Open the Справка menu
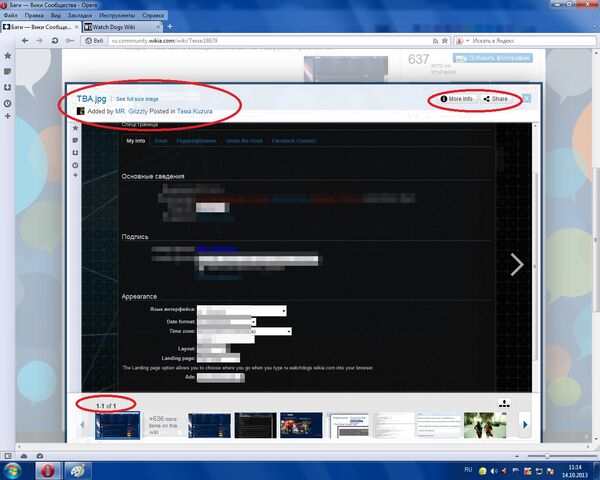The image size is (600, 480). tap(153, 15)
